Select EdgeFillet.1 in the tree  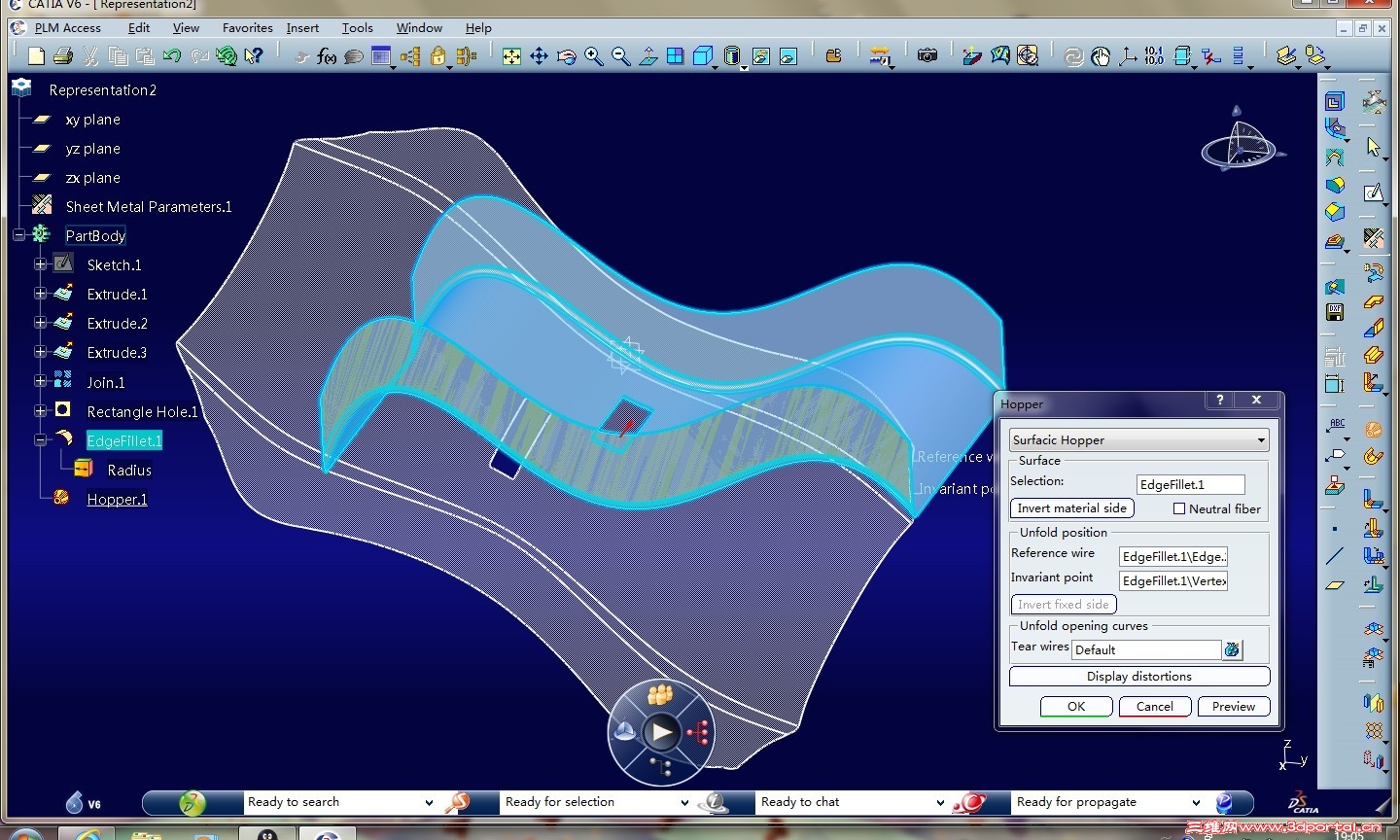coord(124,440)
